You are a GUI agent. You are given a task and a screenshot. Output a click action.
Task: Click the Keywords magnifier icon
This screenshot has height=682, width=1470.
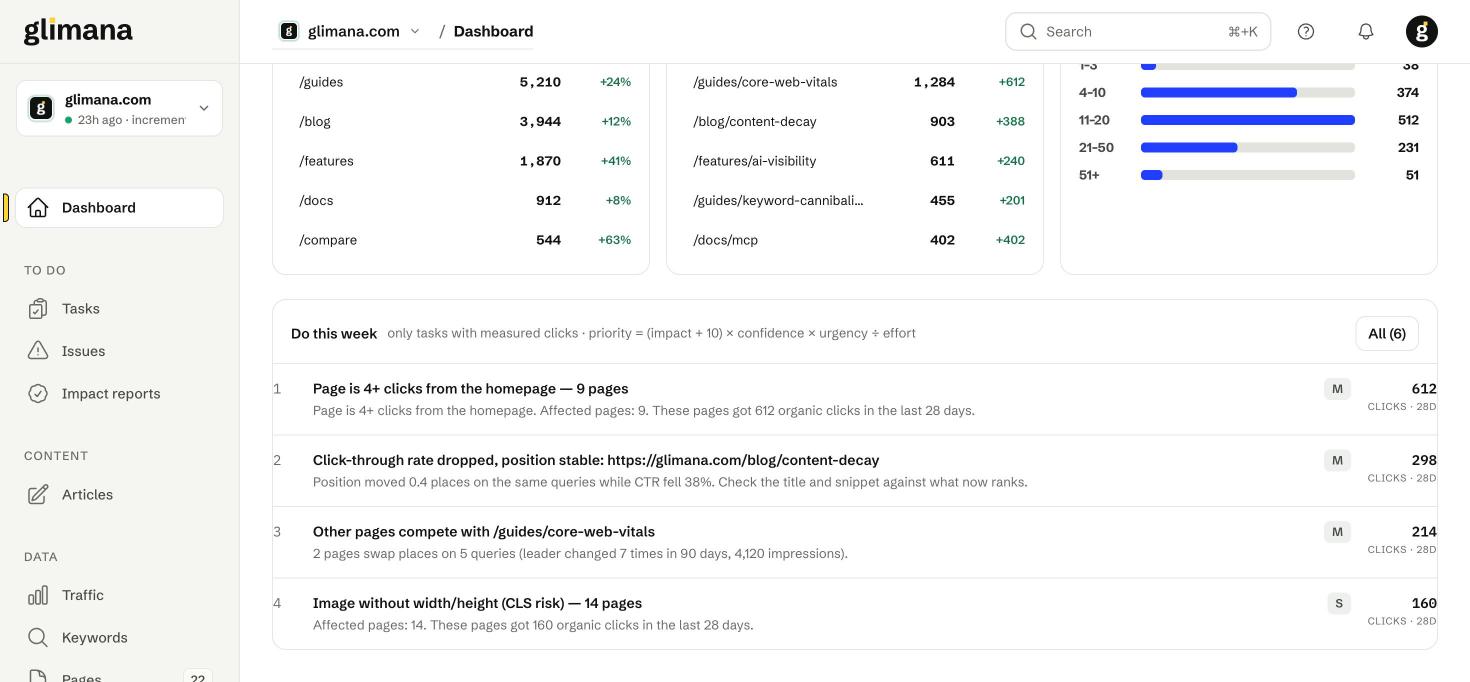38,638
